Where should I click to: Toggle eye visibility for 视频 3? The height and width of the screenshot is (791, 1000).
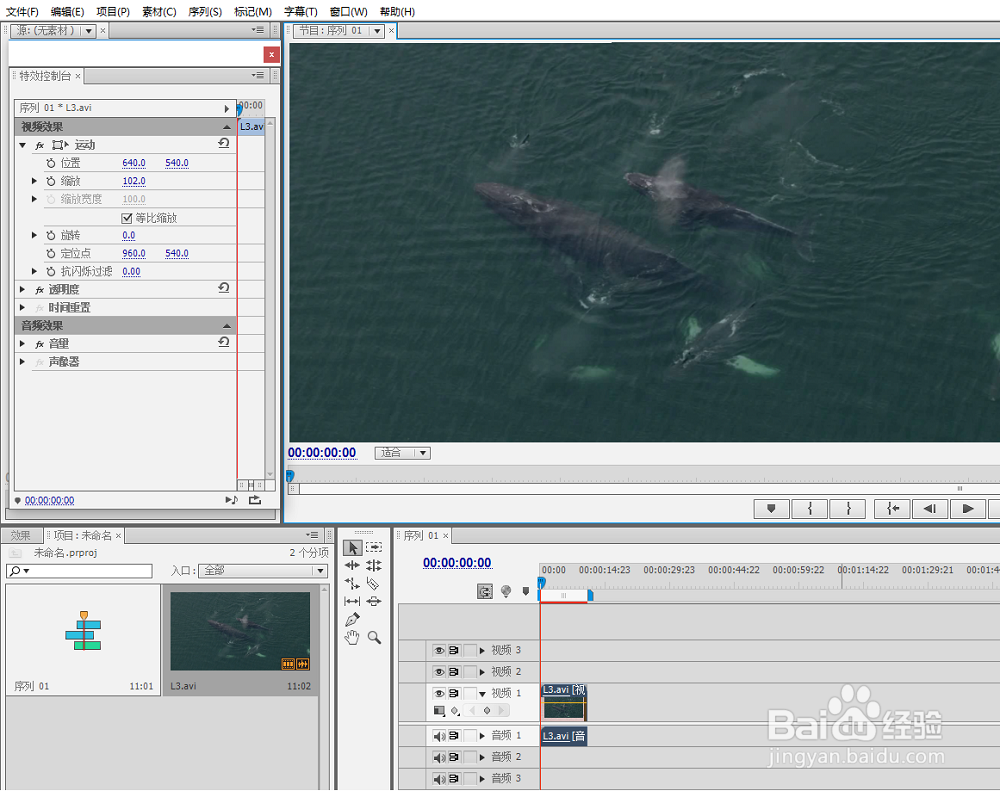[439, 651]
